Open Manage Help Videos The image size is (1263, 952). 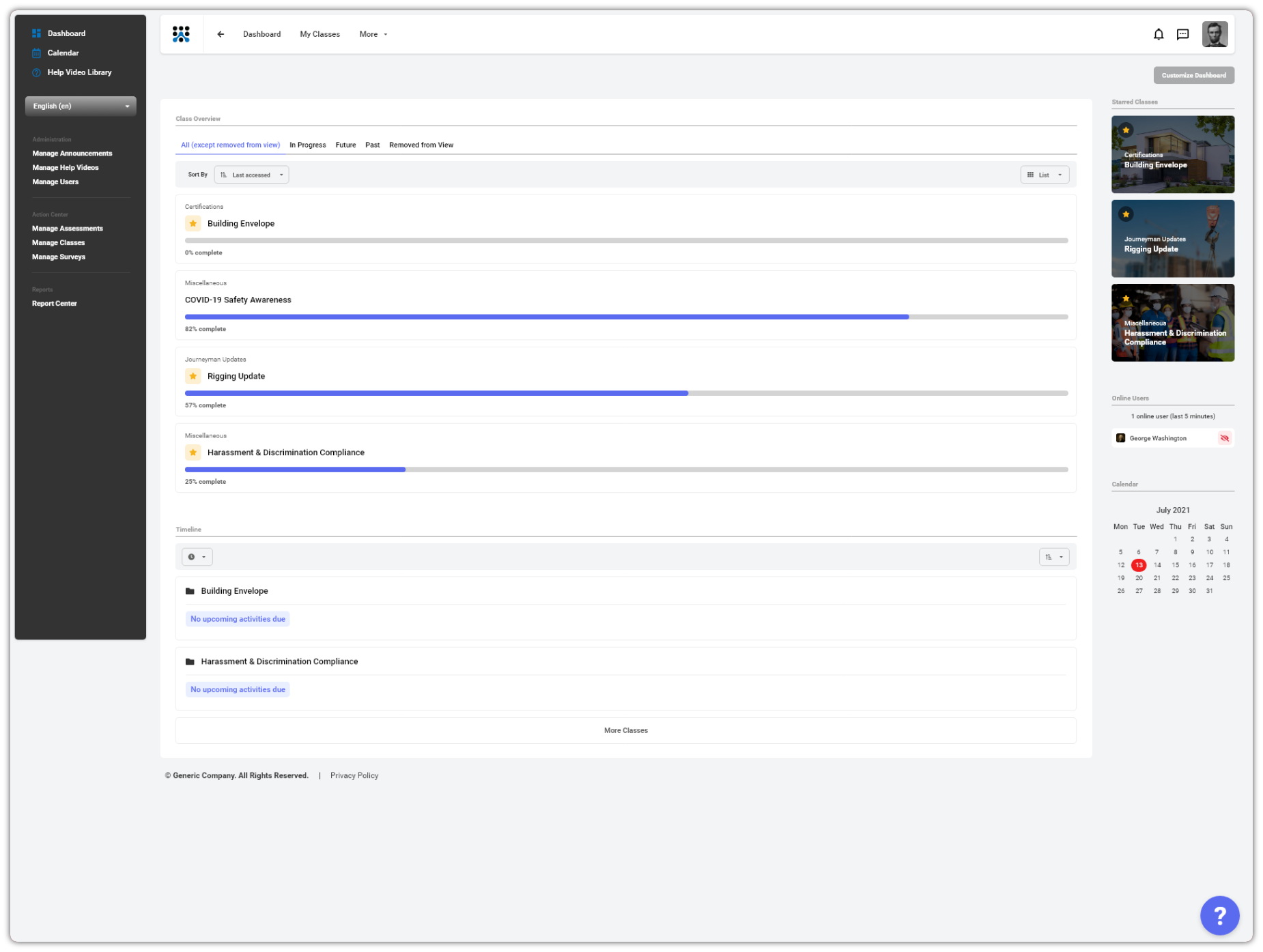66,167
